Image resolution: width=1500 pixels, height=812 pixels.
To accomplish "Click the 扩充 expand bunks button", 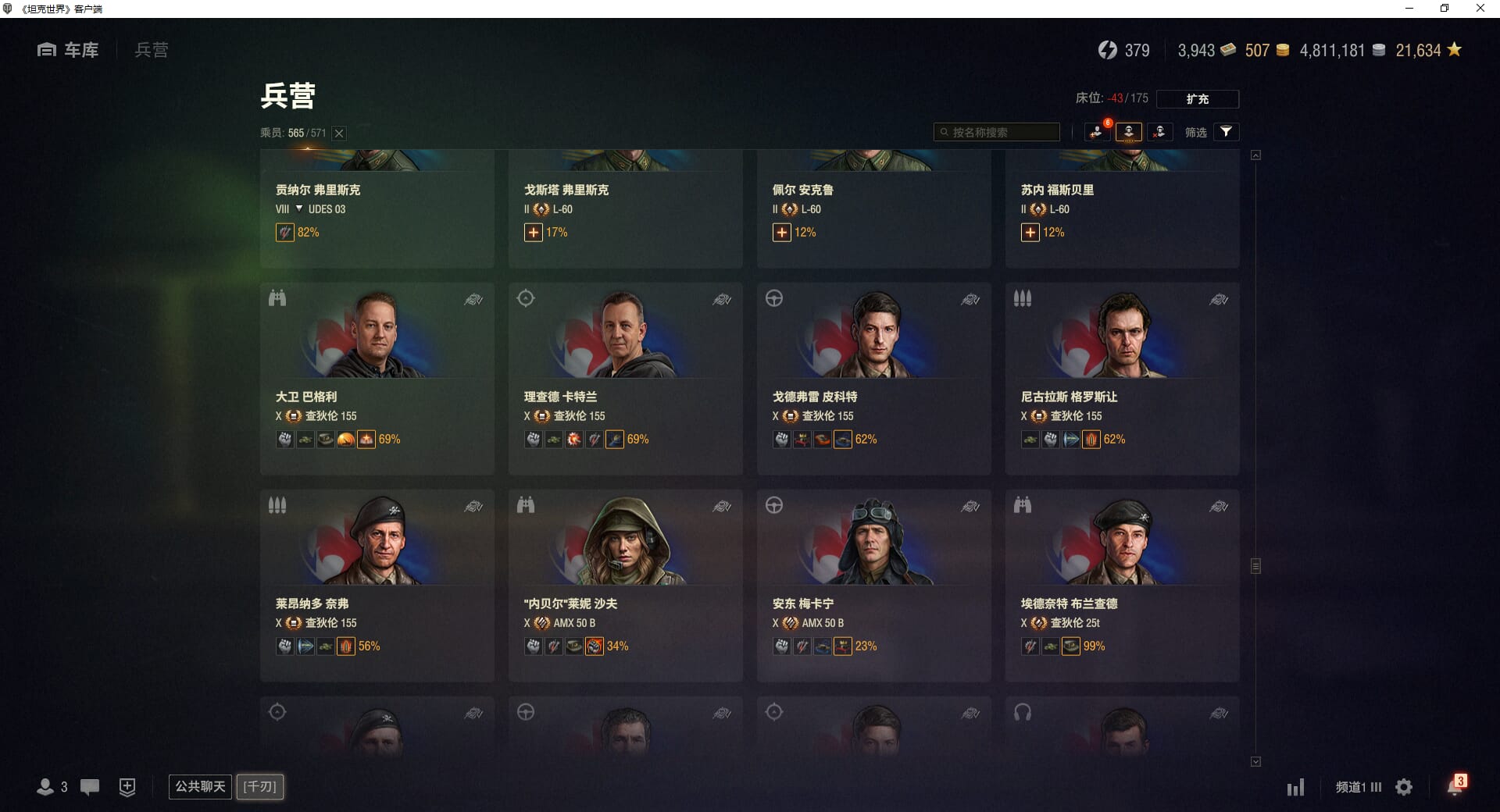I will click(x=1197, y=99).
